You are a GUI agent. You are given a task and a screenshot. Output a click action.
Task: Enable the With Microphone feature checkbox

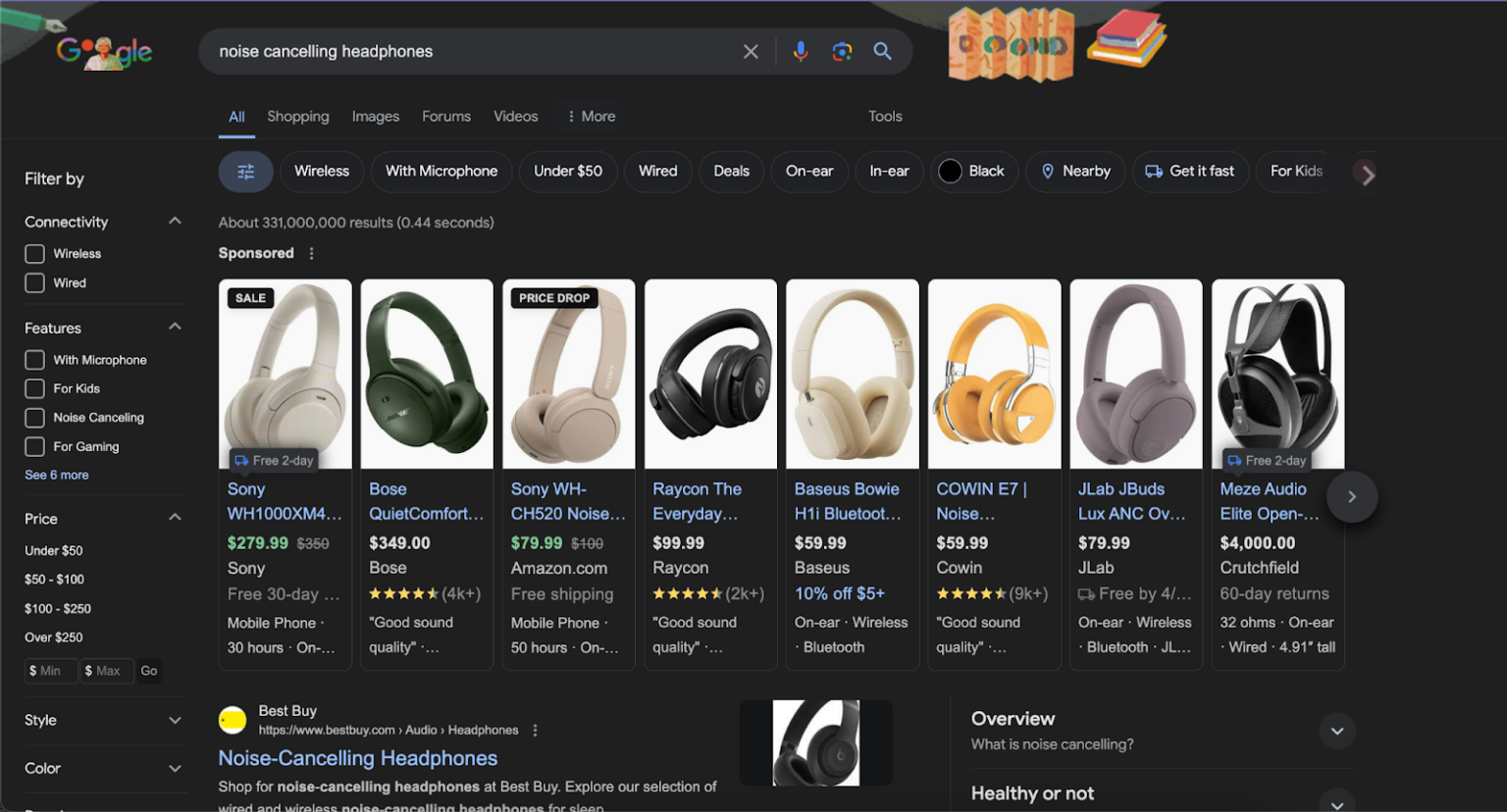(x=32, y=359)
